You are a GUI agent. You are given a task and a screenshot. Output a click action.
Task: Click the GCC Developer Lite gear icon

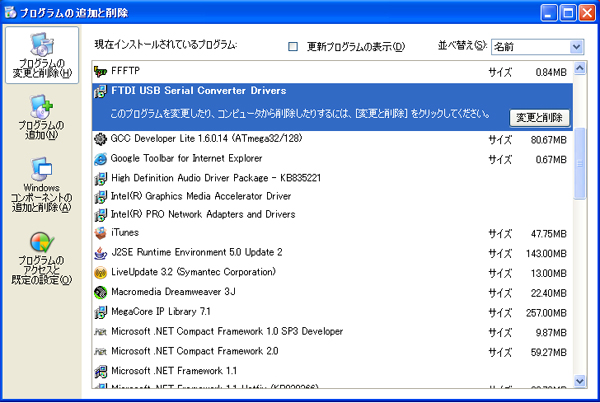pyautogui.click(x=100, y=139)
